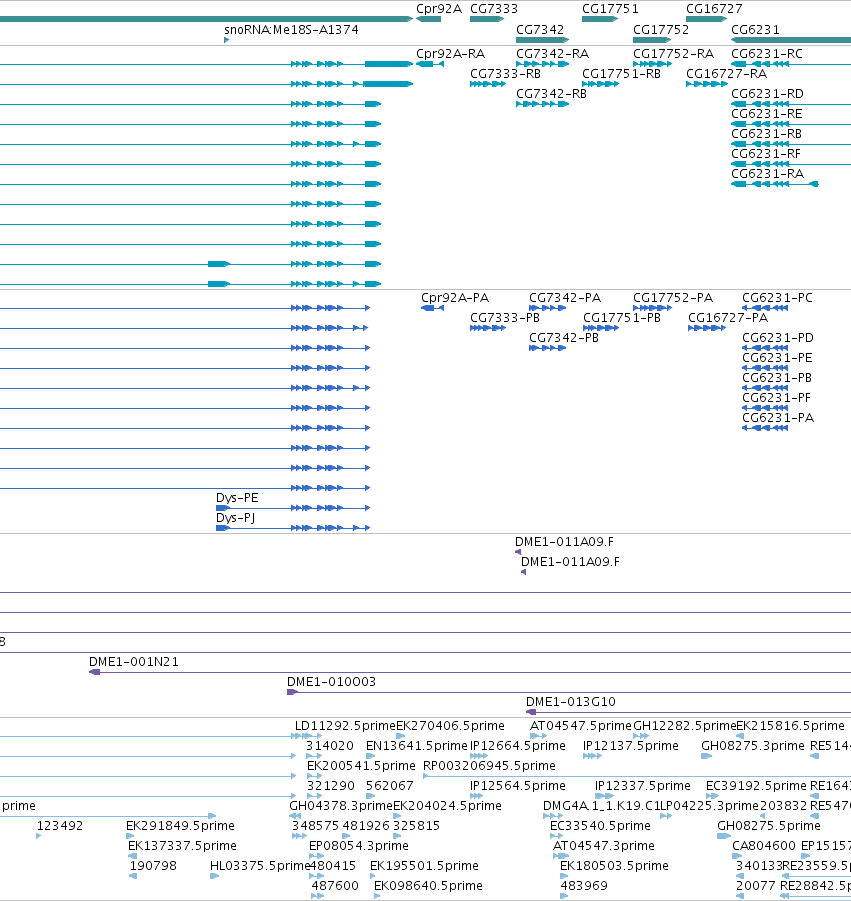Select the LD11292.5prime EST label
The height and width of the screenshot is (901, 851).
(345, 726)
